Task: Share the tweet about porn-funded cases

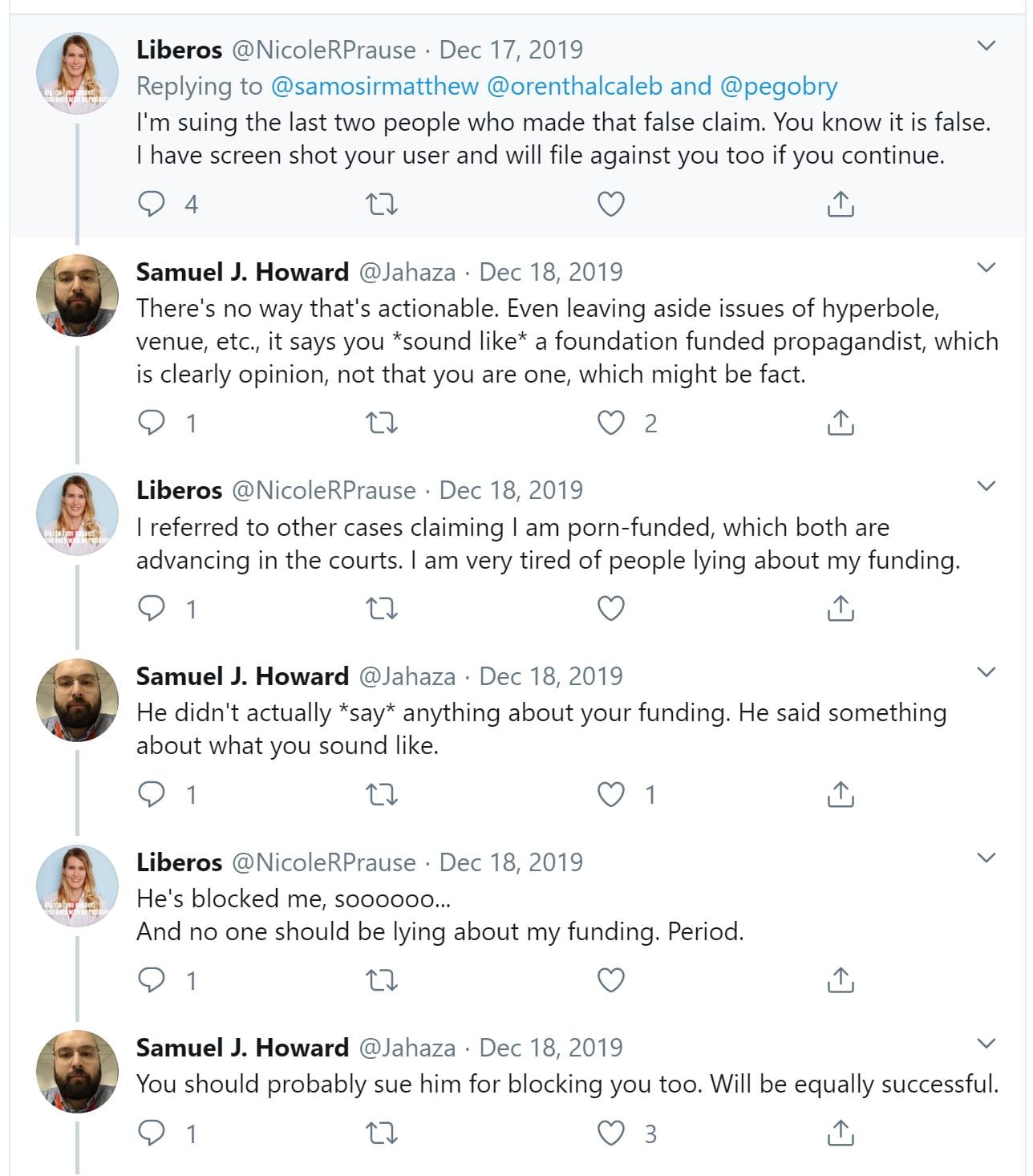Action: pyautogui.click(x=840, y=609)
